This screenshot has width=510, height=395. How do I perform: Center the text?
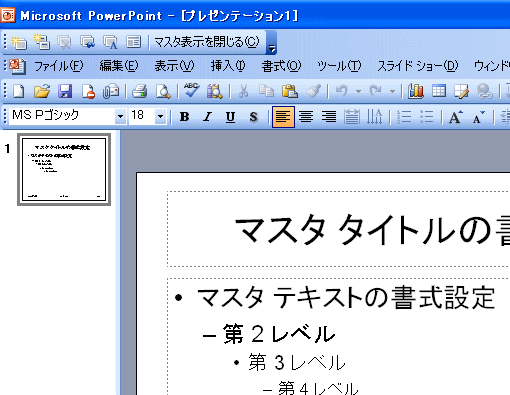click(306, 117)
